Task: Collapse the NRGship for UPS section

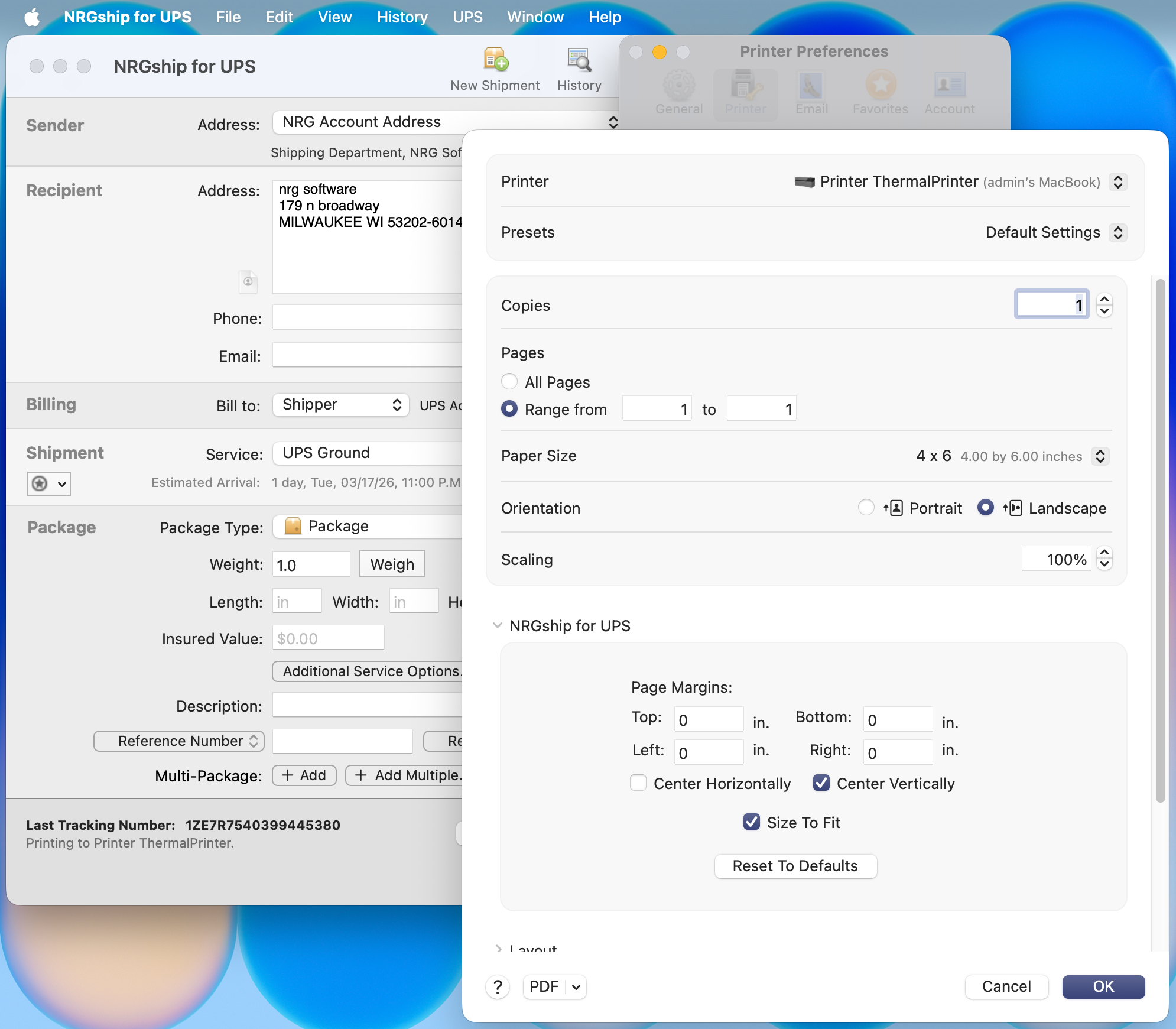Action: coord(498,625)
